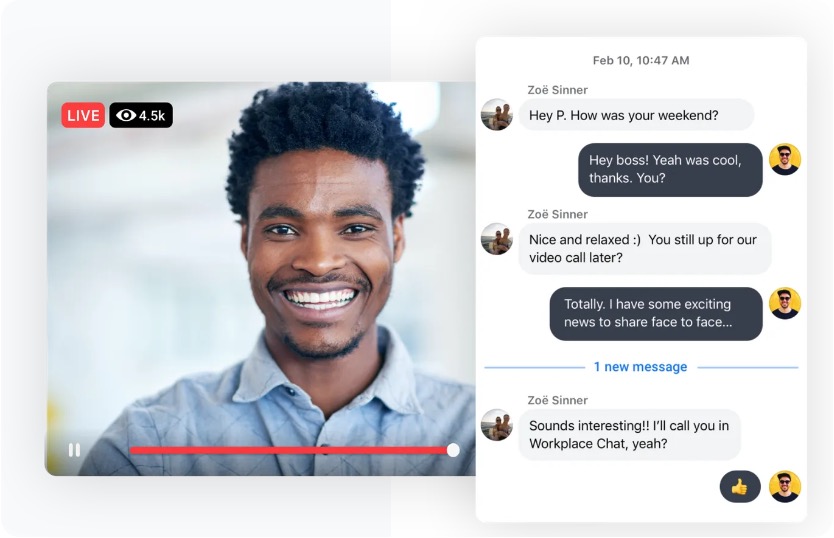Click the middle of the red progress bar

290,450
